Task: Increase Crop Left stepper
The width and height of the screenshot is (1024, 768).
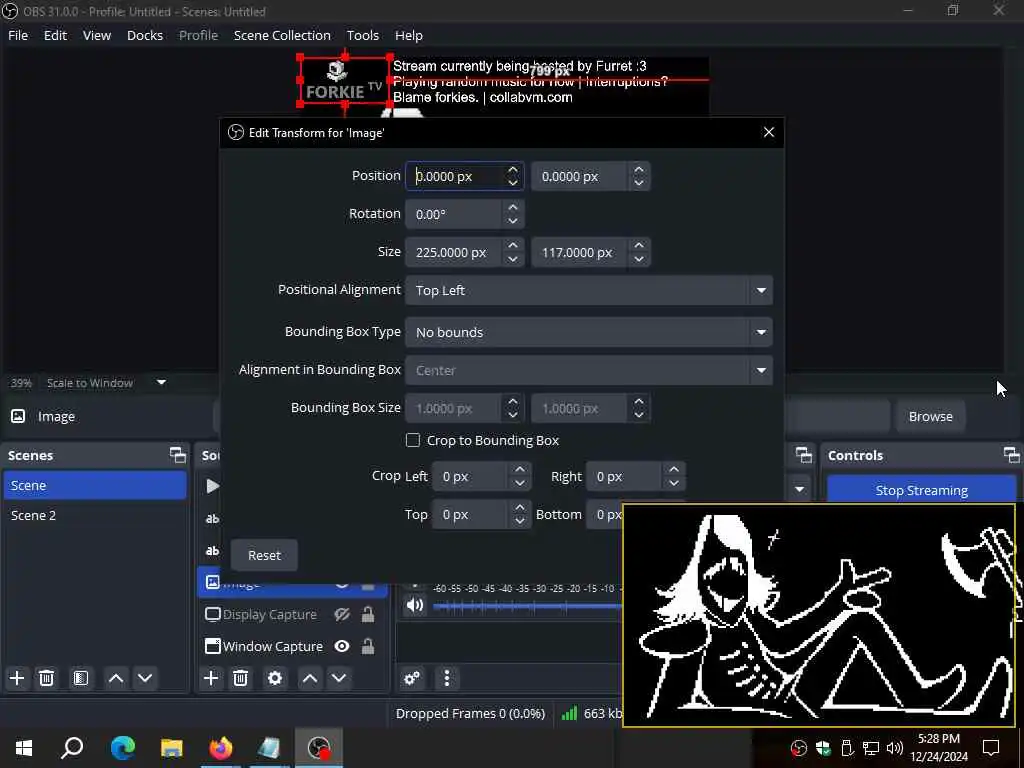Action: pyautogui.click(x=520, y=470)
